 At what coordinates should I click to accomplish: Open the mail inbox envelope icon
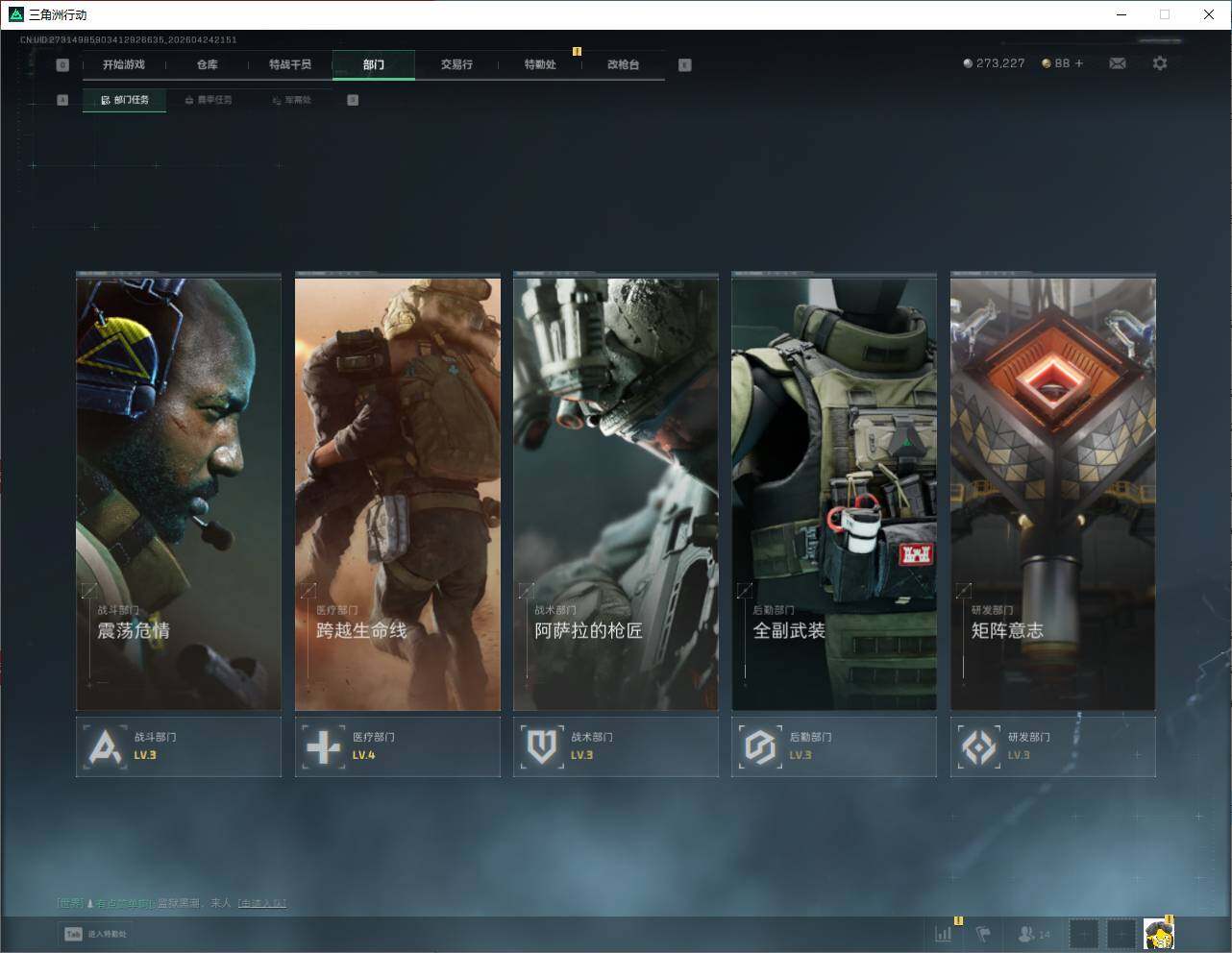1118,63
